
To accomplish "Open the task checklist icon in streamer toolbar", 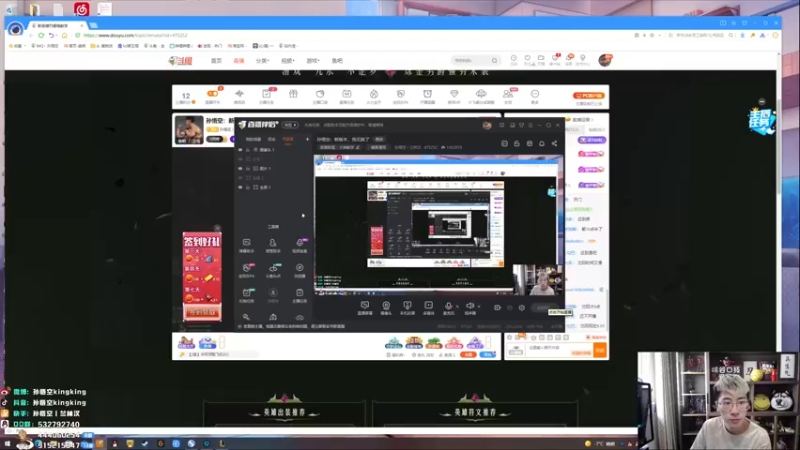I will pos(266,94).
